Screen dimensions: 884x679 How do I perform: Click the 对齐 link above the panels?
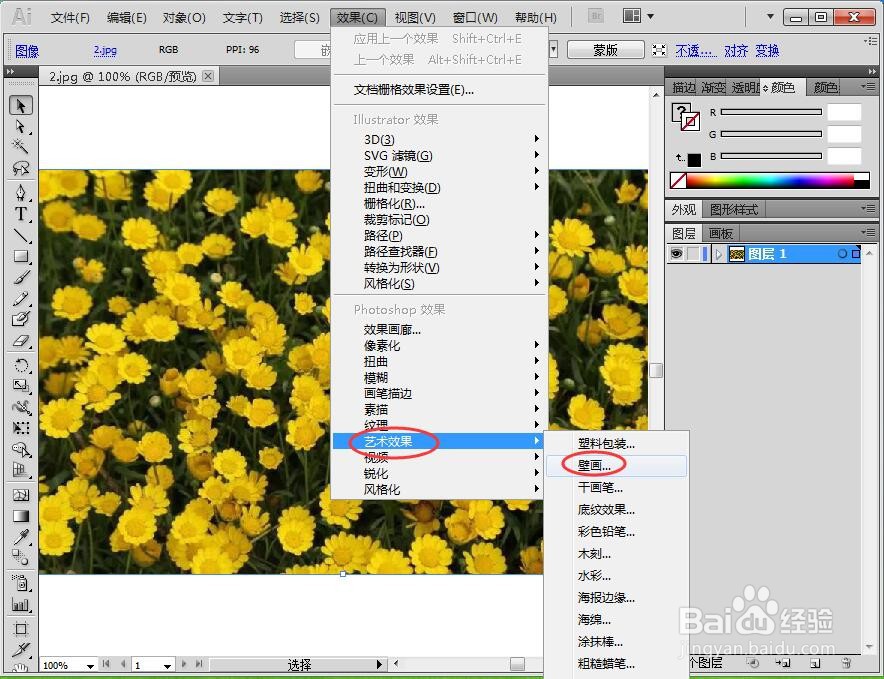coord(736,50)
